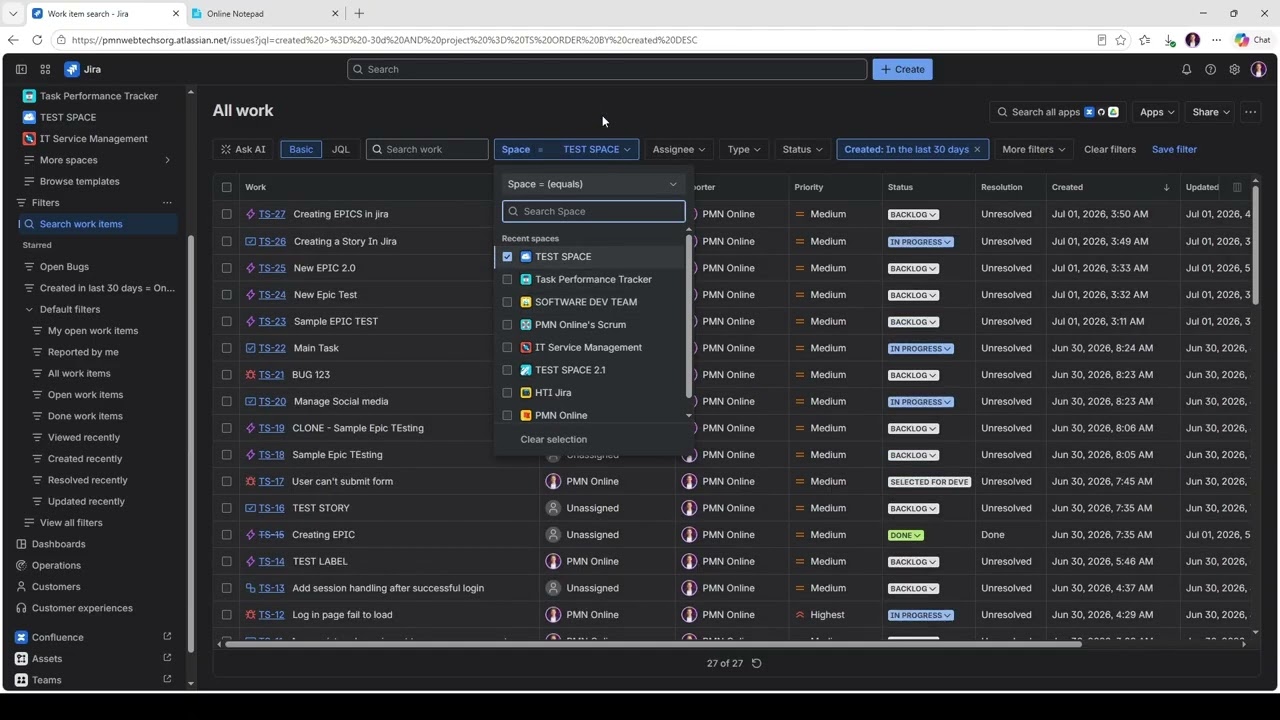Click the Save filter link

coord(1174,149)
